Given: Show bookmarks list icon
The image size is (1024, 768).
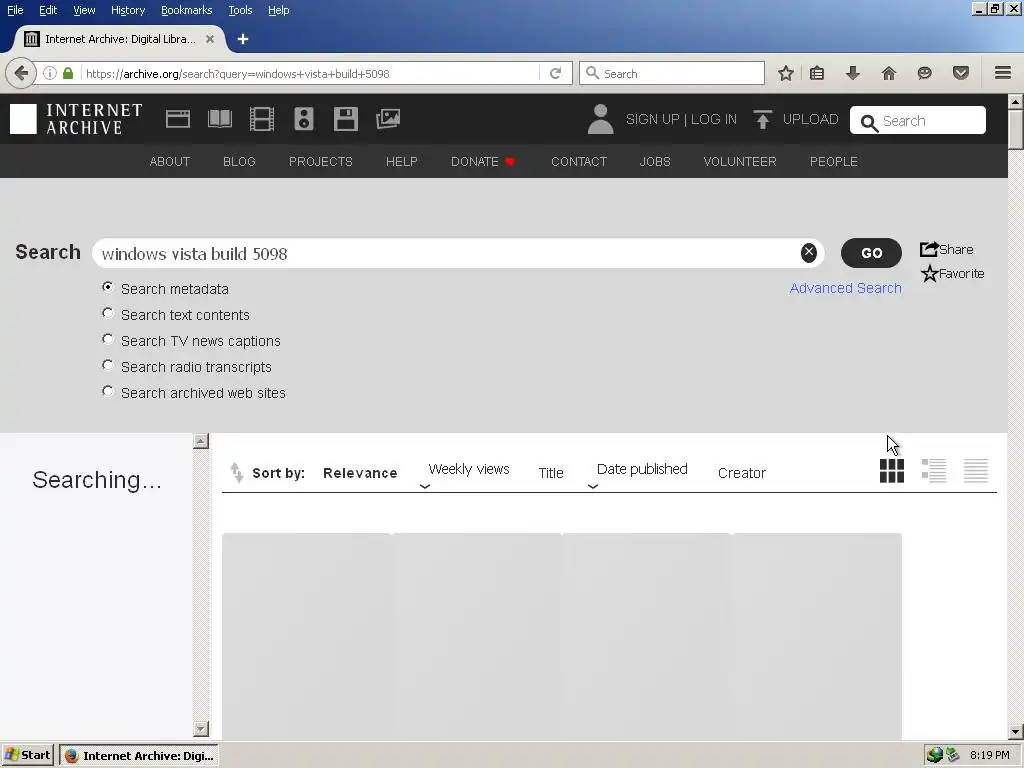Looking at the screenshot, I should point(817,73).
